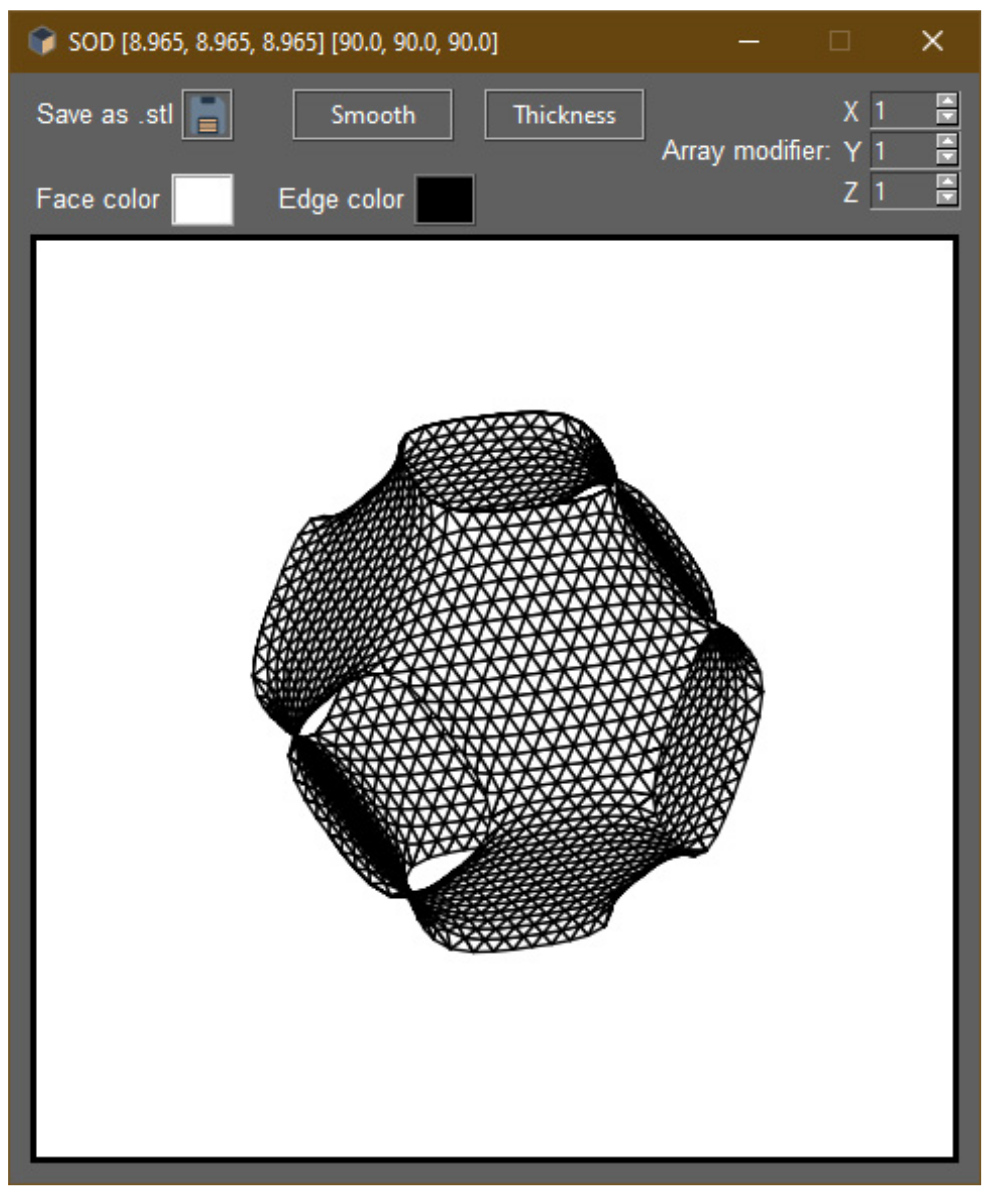The image size is (994, 1198).
Task: Decrease the Z array value with down arrow
Action: [947, 198]
